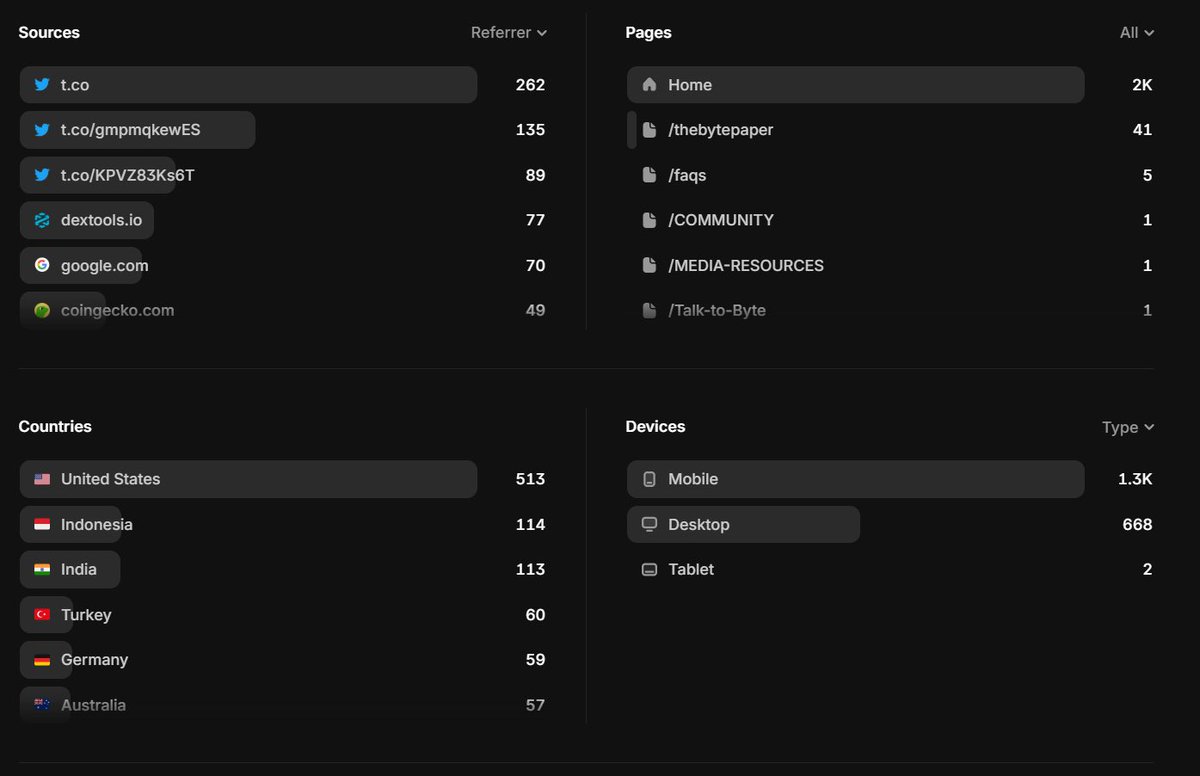Click the United States flag icon
This screenshot has width=1200, height=776.
[x=42, y=479]
